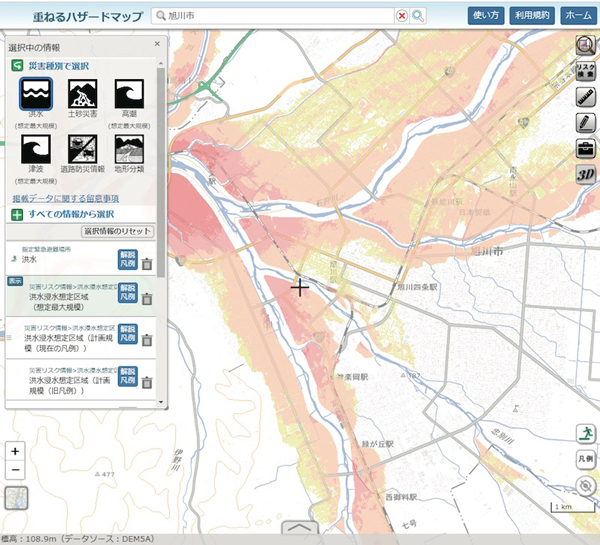
Task: Go to ホーム home page
Action: 578,15
